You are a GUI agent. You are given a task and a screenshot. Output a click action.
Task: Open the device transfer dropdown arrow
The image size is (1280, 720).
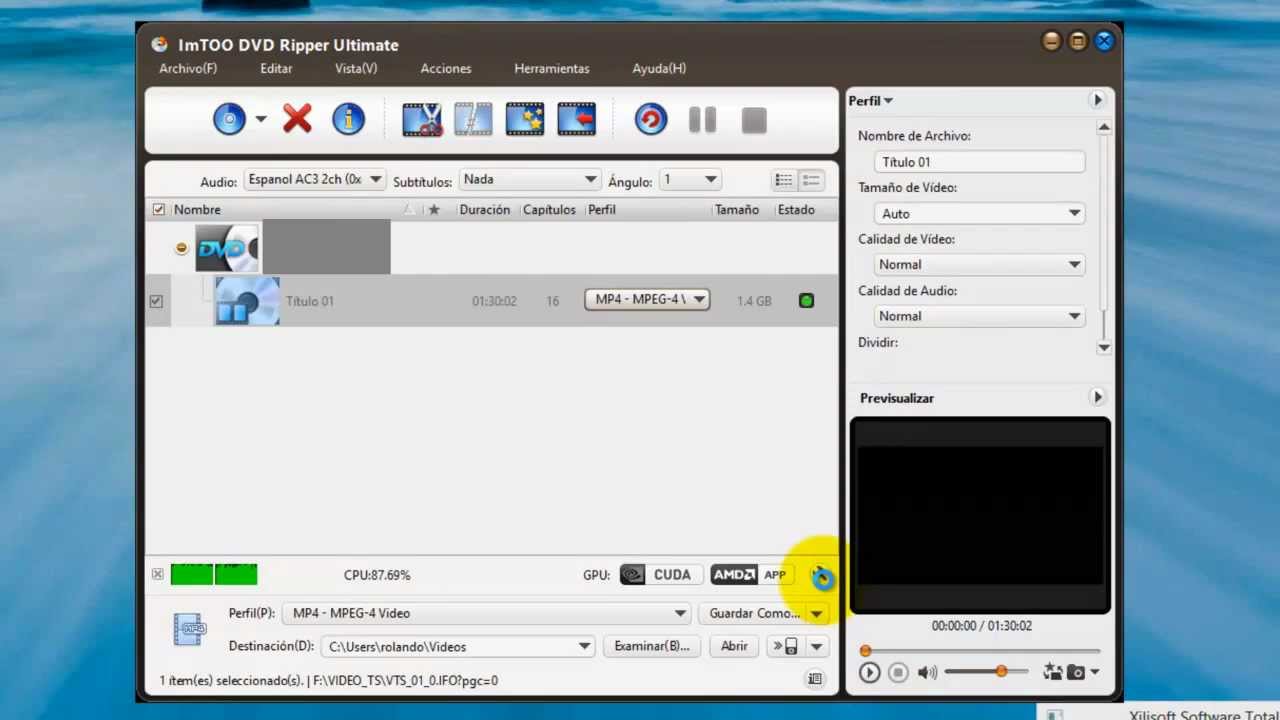tap(817, 646)
